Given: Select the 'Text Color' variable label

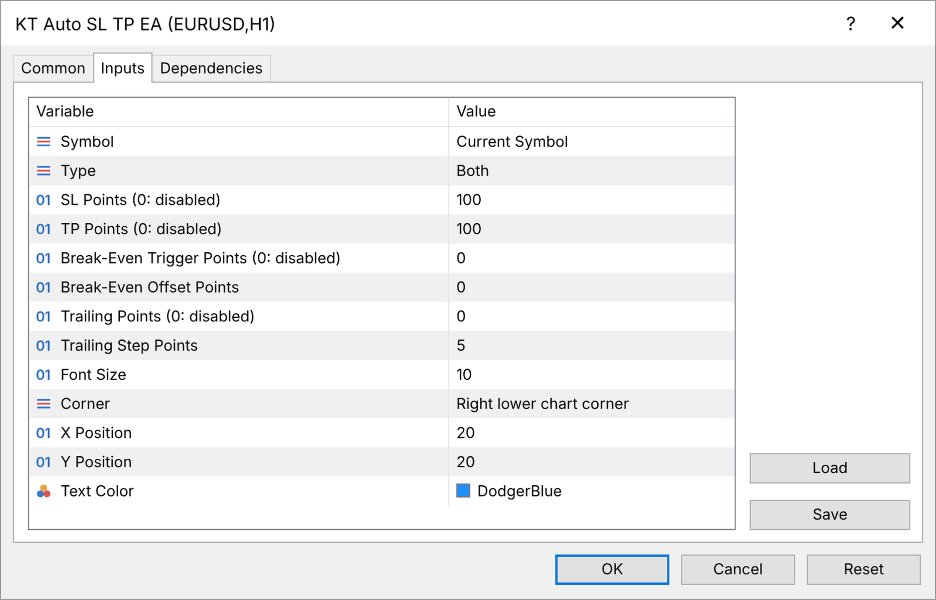Looking at the screenshot, I should pyautogui.click(x=97, y=491).
